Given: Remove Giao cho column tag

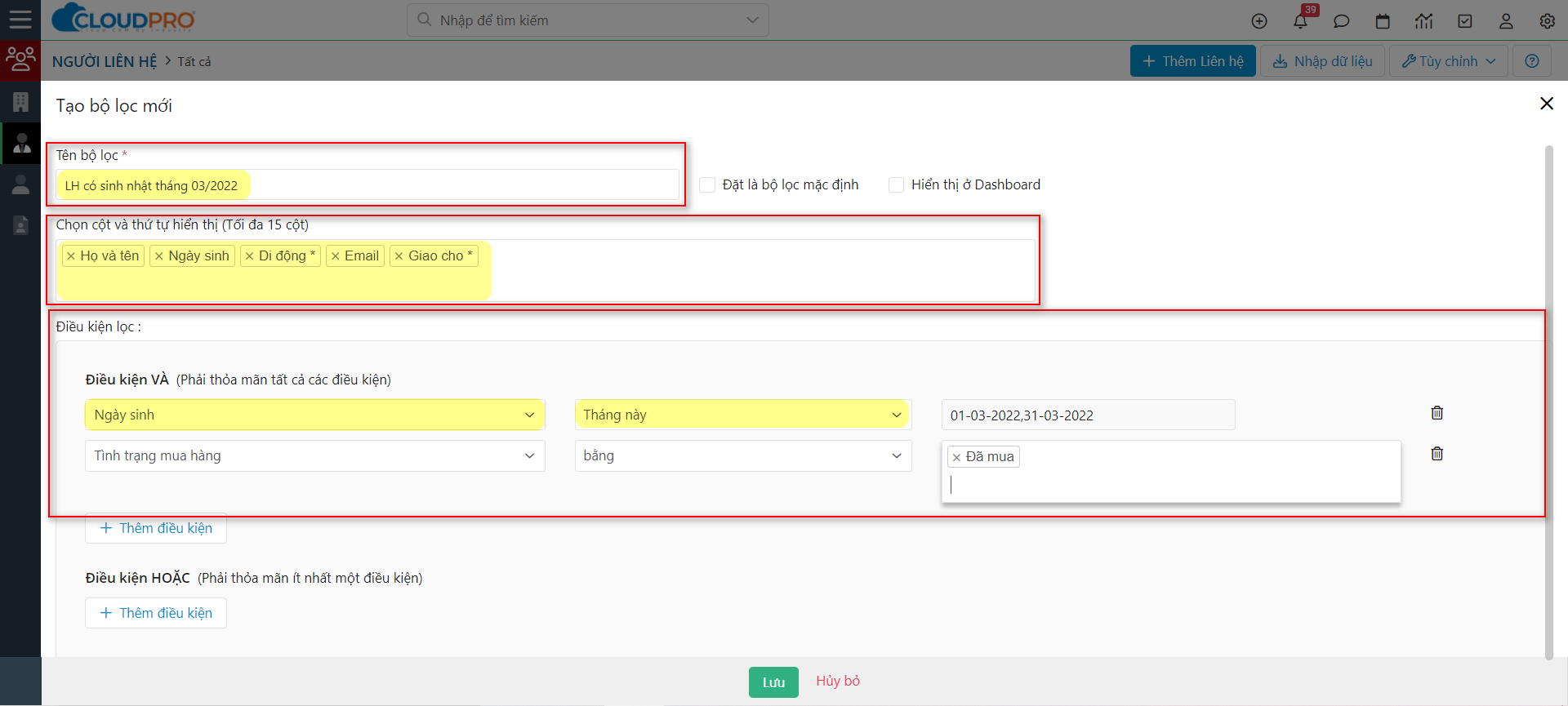Looking at the screenshot, I should [x=399, y=256].
